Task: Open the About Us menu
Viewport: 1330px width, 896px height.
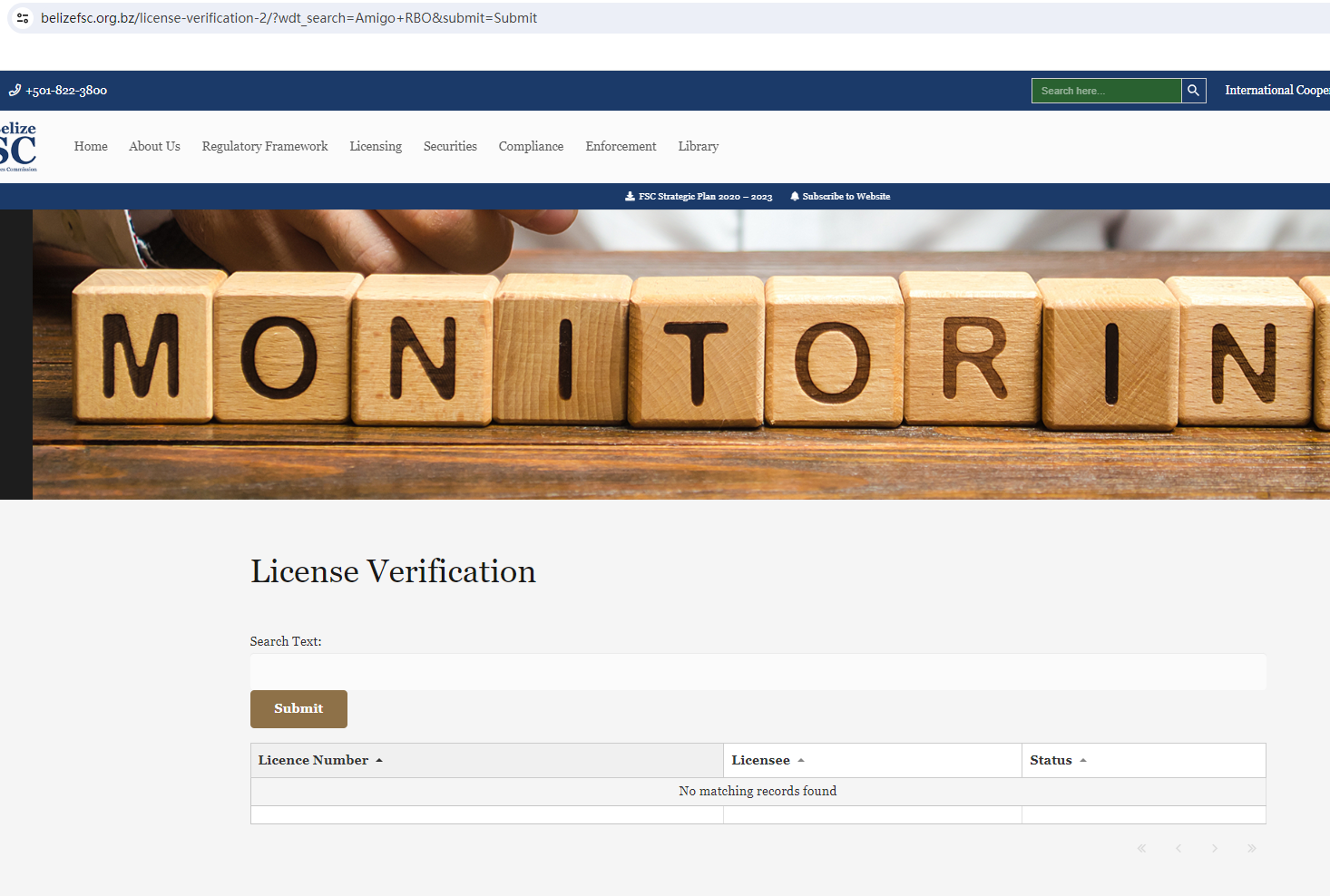Action: 154,147
